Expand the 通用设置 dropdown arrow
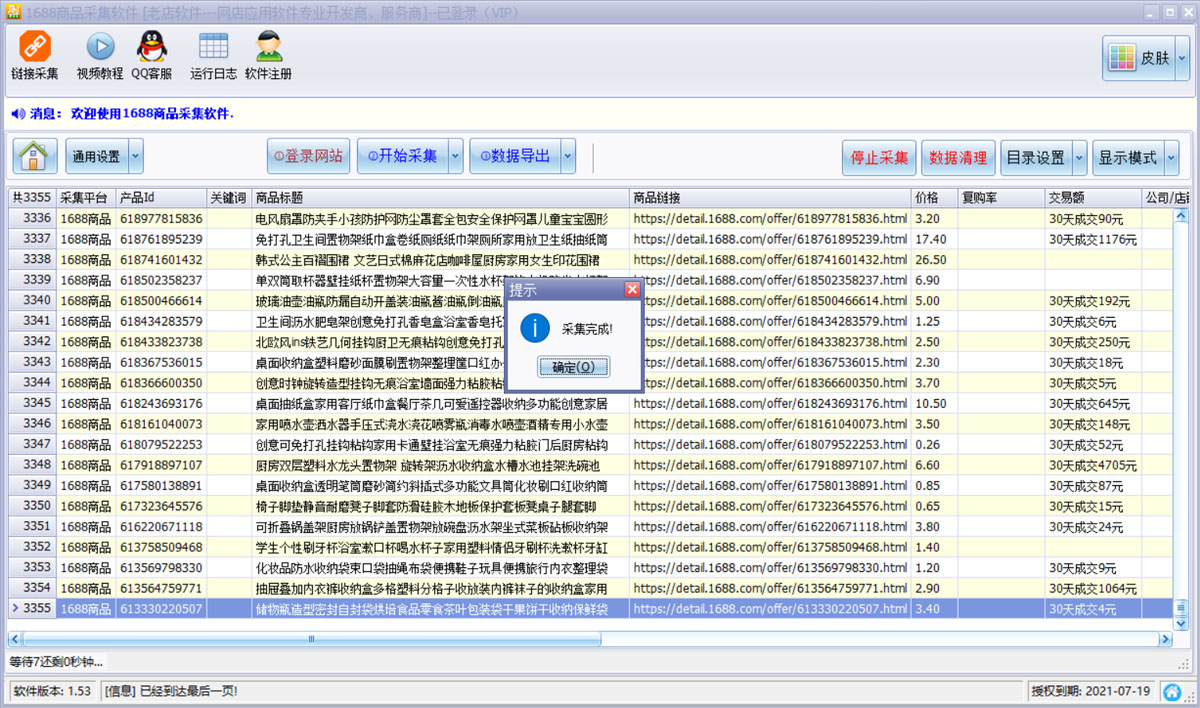The height and width of the screenshot is (708, 1200). [135, 157]
